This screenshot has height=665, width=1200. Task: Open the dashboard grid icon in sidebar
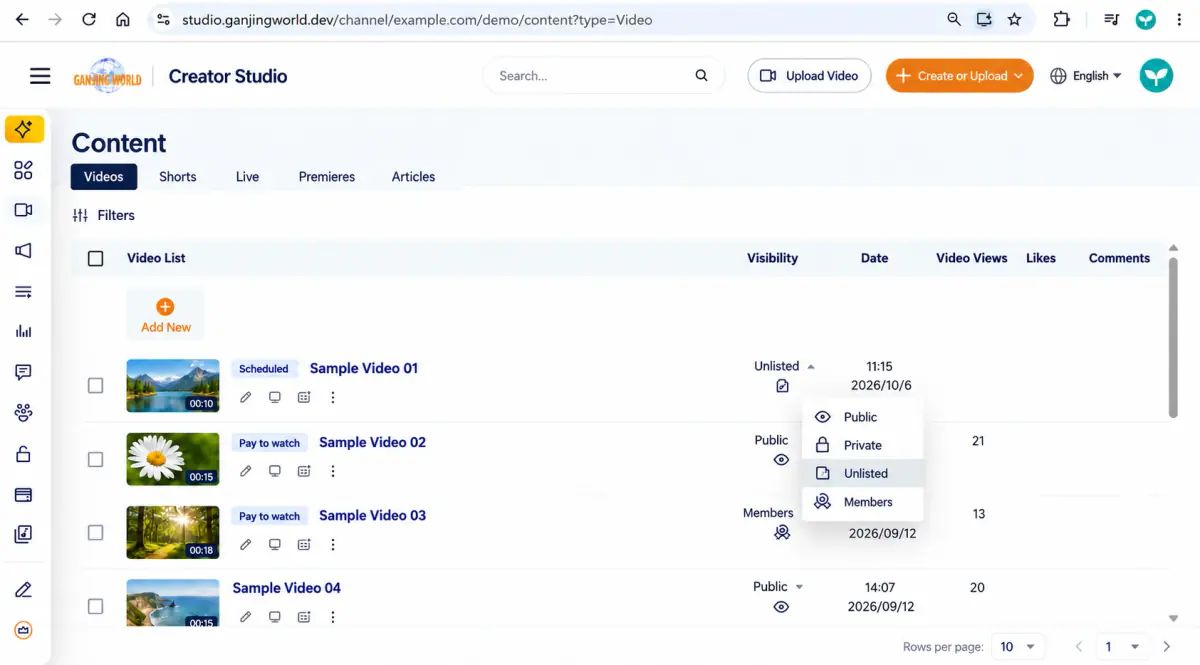click(x=24, y=170)
